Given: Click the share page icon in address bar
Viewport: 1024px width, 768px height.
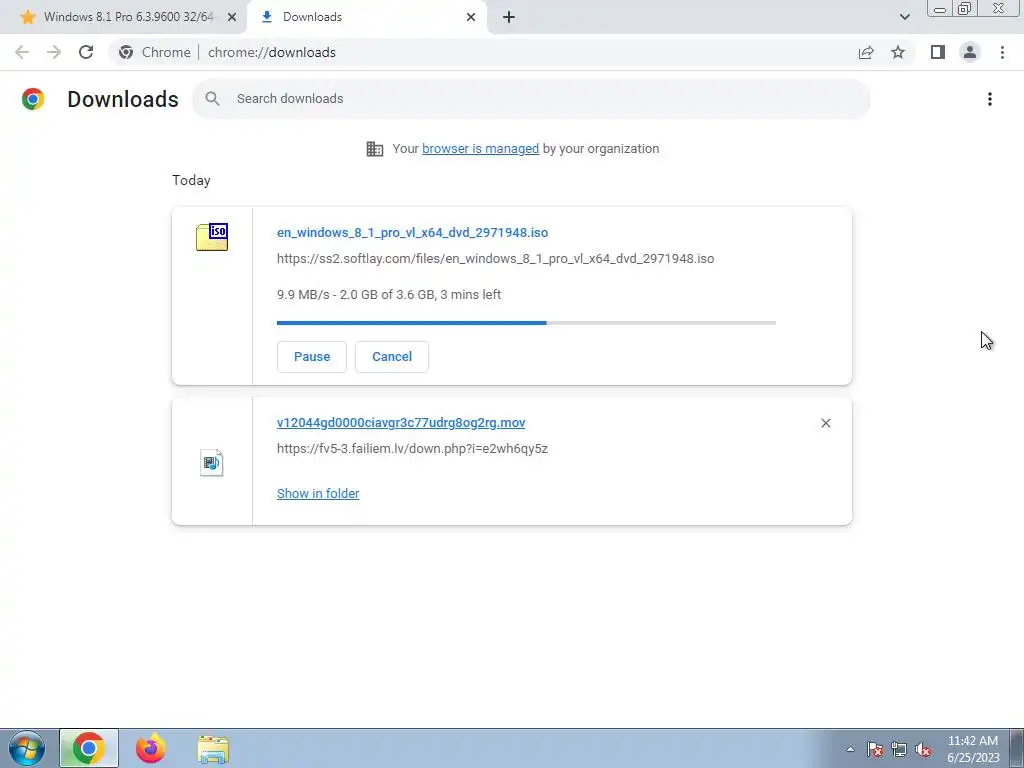Looking at the screenshot, I should (x=866, y=52).
